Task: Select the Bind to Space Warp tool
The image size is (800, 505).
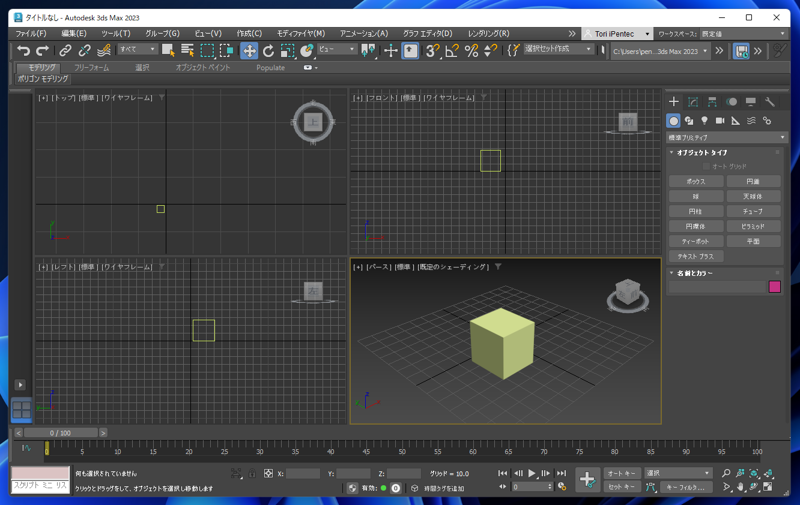Action: click(104, 50)
